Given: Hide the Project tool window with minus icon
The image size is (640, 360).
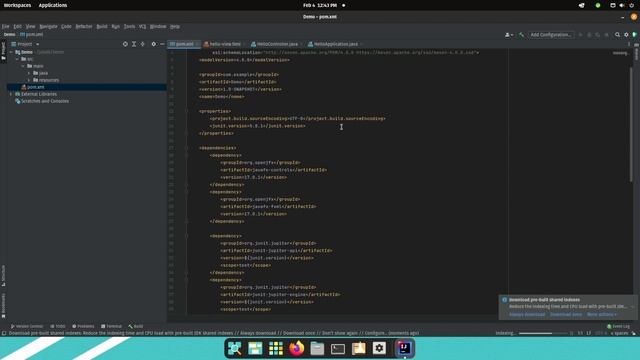Looking at the screenshot, I should point(162,44).
